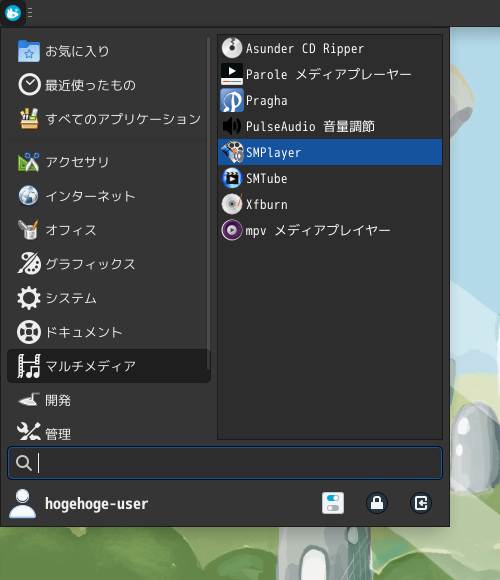Screen dimensions: 500x580
Task: Open Xfburn disc burner
Action: 330,204
